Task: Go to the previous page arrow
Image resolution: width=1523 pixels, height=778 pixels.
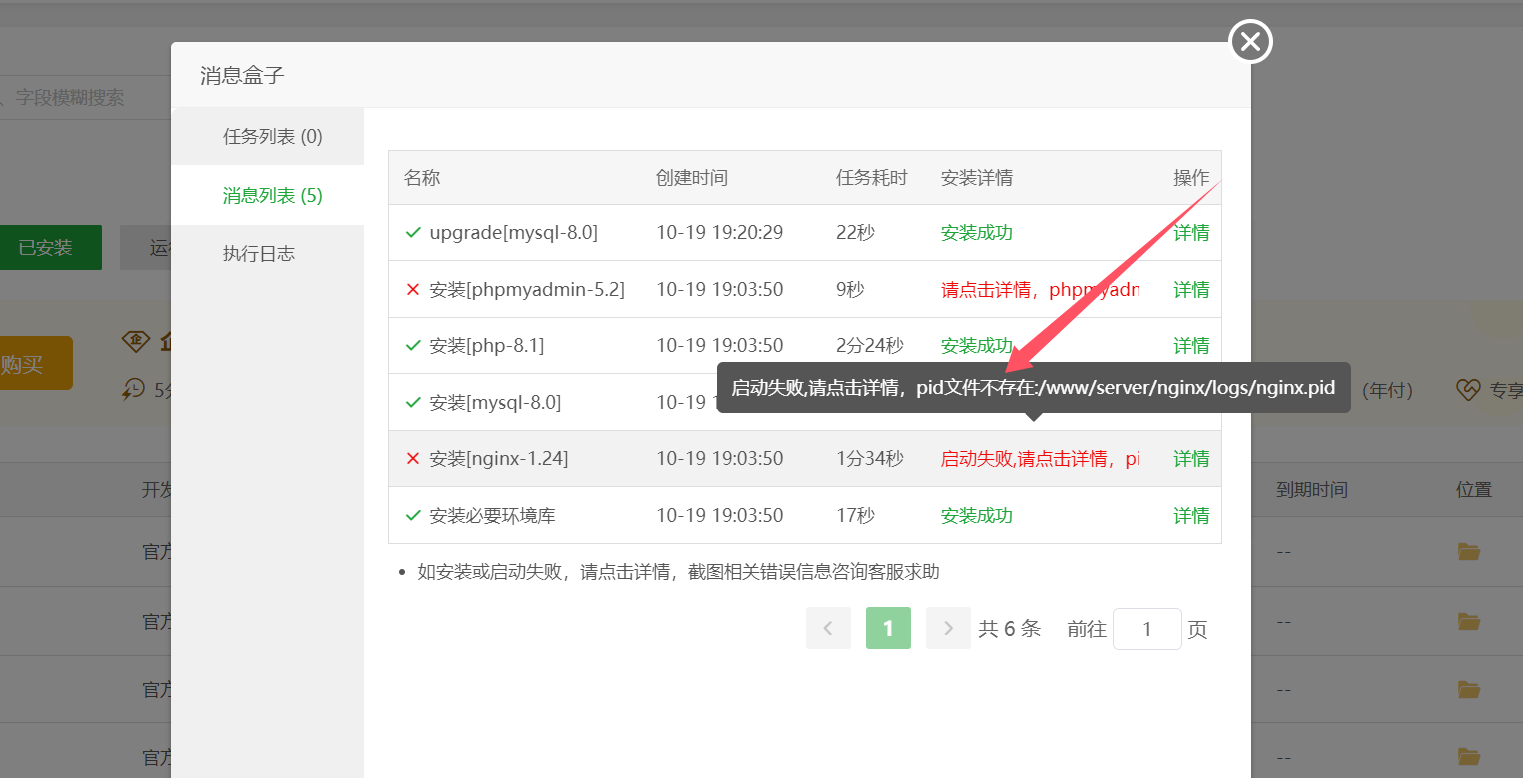Action: [x=828, y=629]
